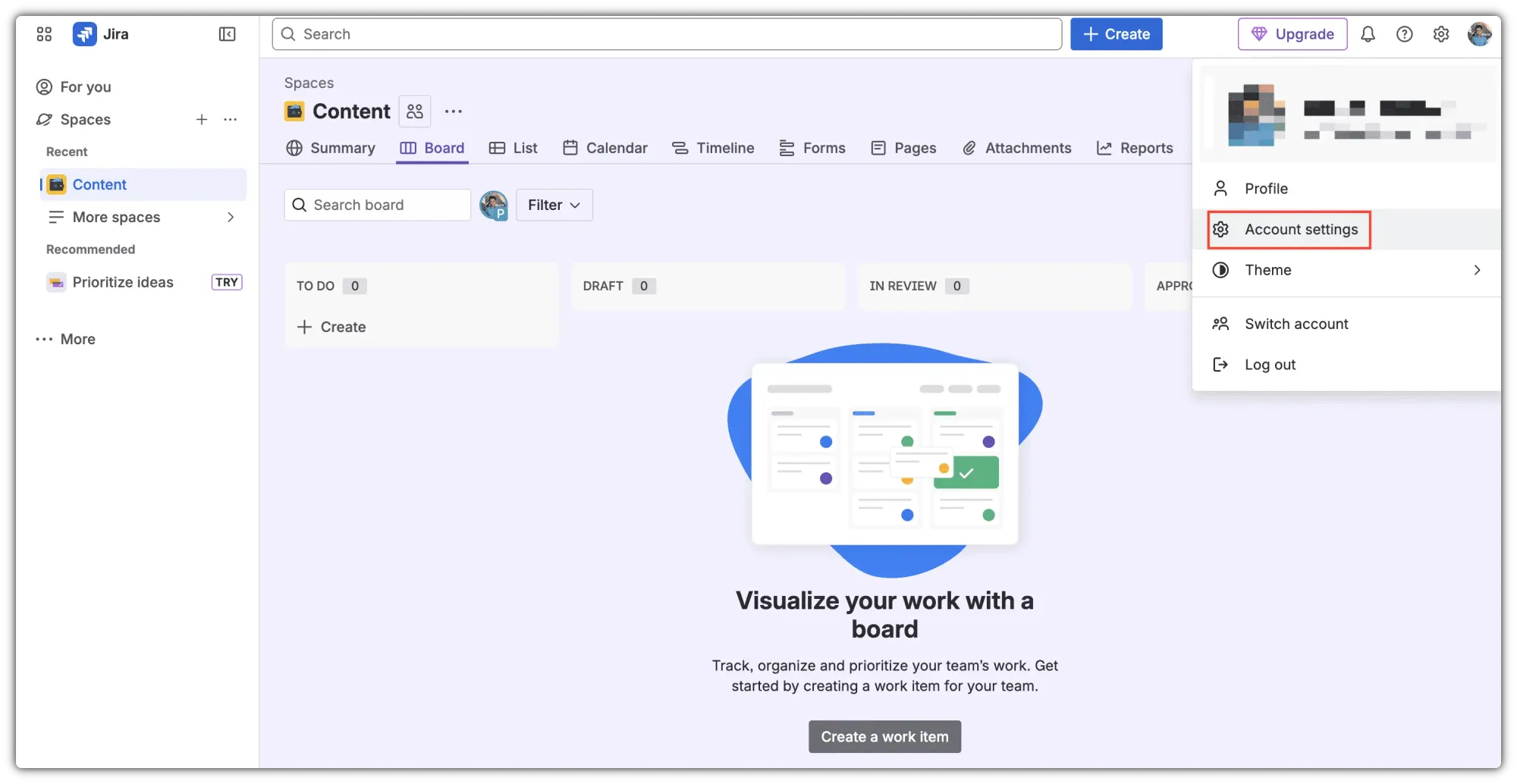This screenshot has width=1517, height=784.
Task: Open the app switcher grid icon
Action: click(44, 34)
